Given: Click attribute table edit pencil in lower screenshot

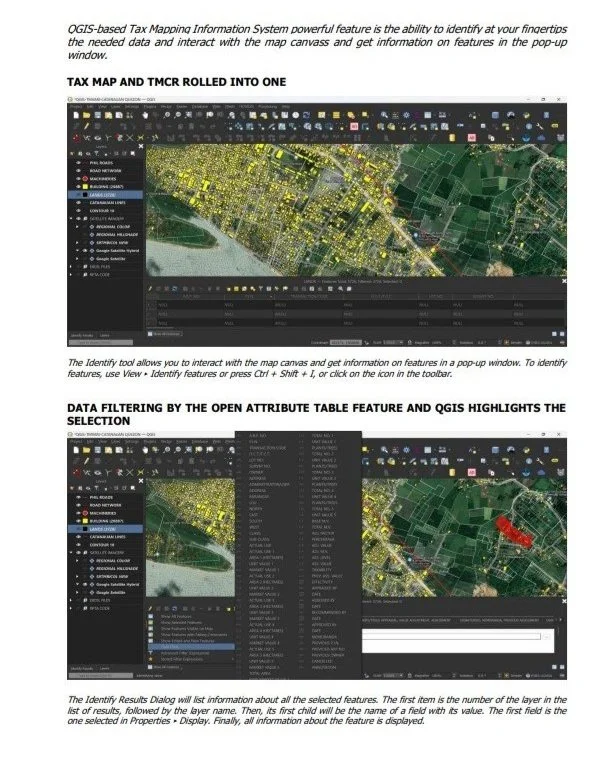Looking at the screenshot, I should coord(150,609).
